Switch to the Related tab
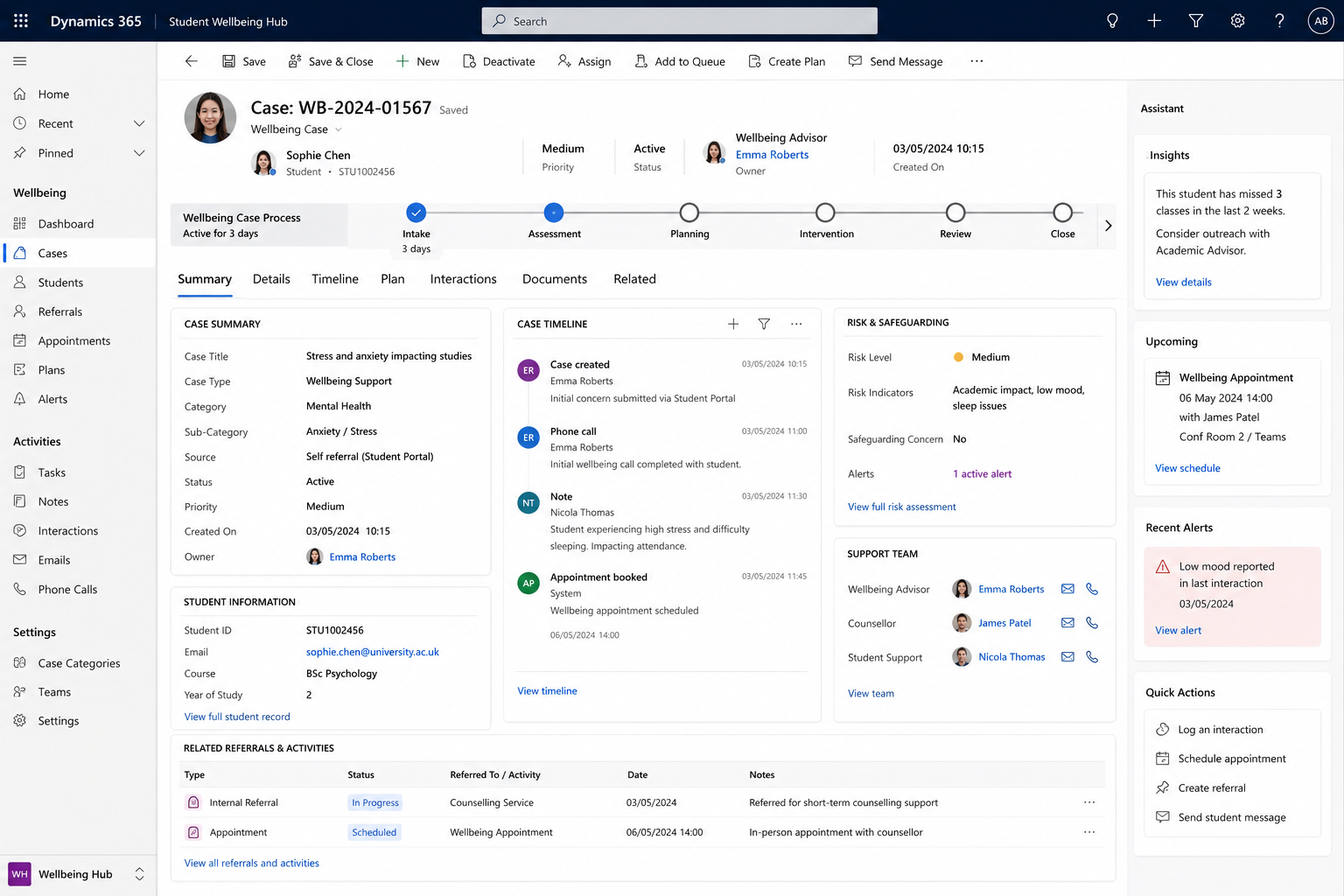 [x=634, y=279]
